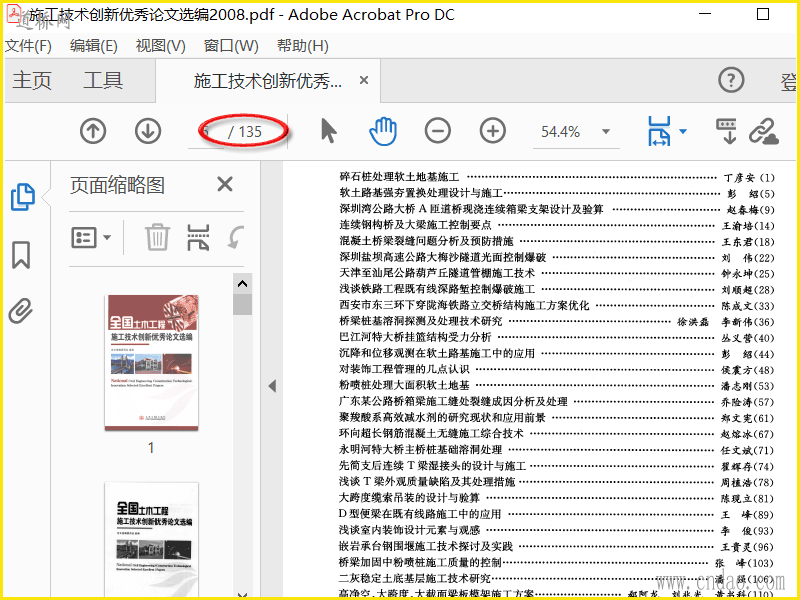Screen dimensions: 800x600
Task: Click the page number input field
Action: 207,132
